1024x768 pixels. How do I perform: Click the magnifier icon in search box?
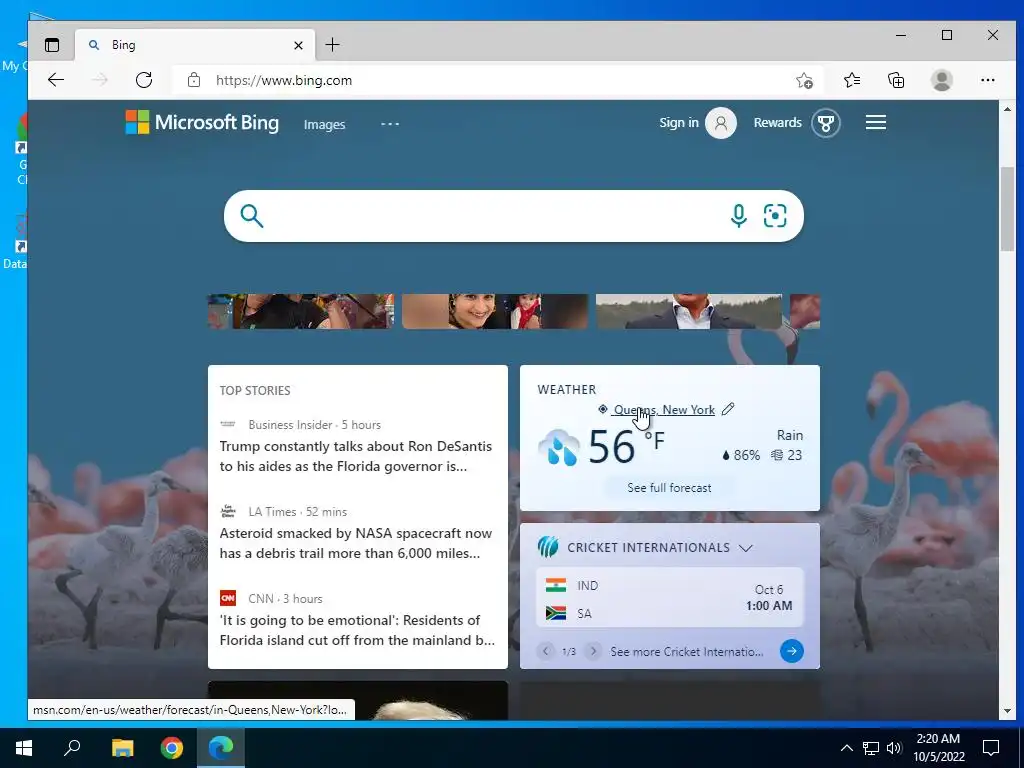[x=251, y=216]
